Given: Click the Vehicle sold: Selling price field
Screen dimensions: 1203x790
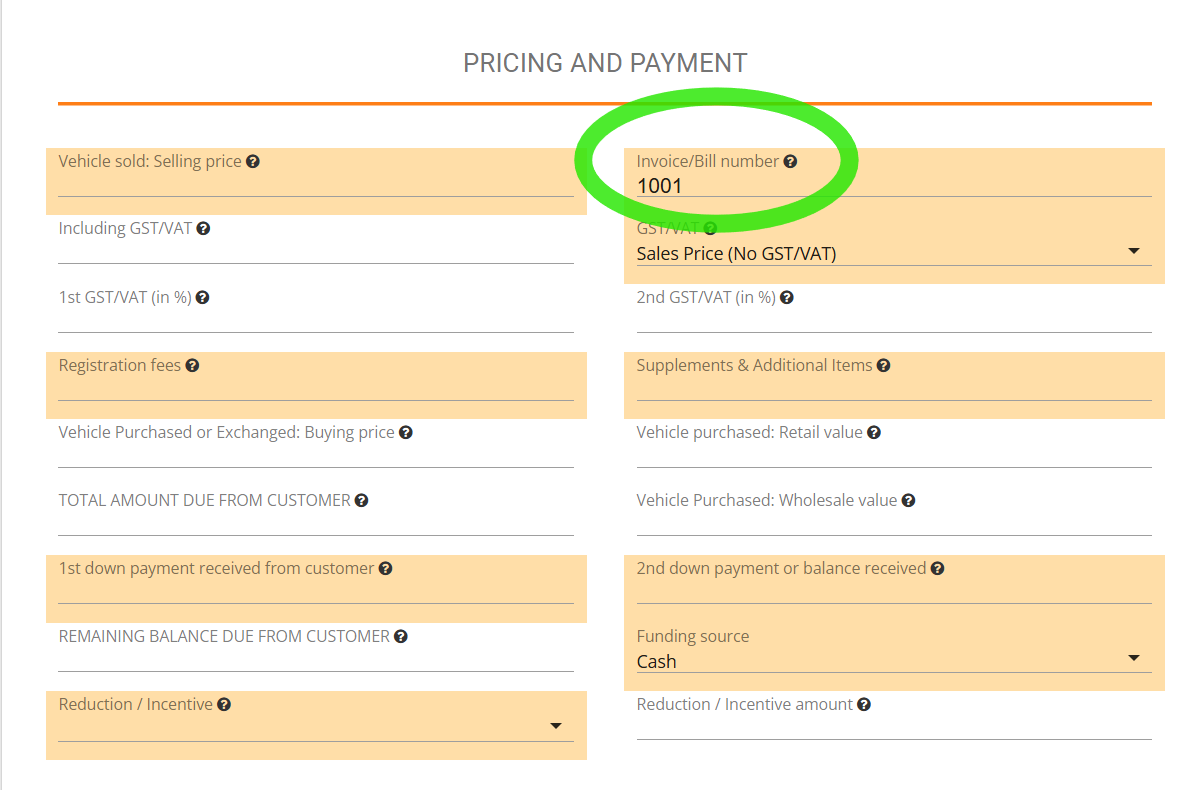Looking at the screenshot, I should [x=315, y=184].
